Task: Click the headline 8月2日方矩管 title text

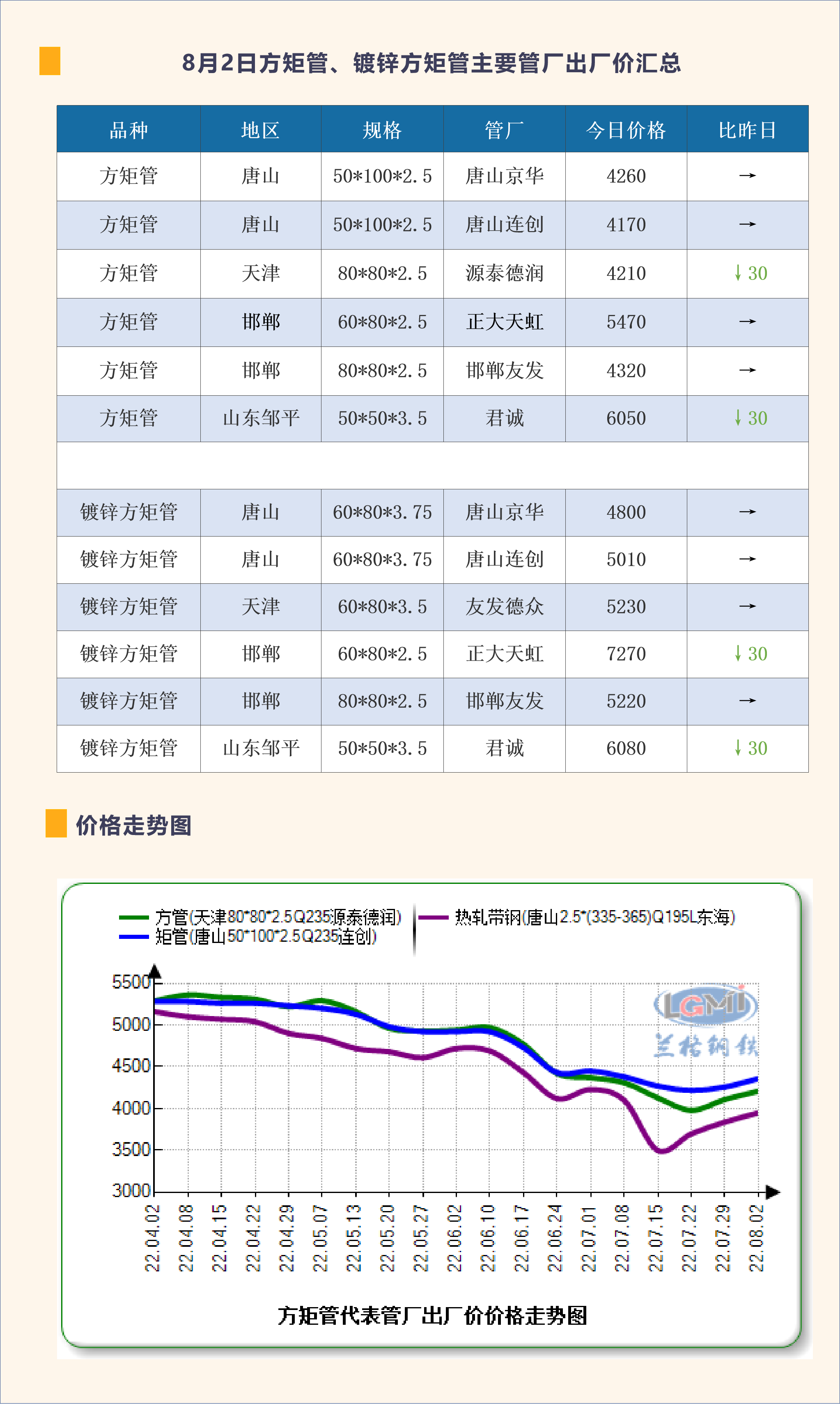Action: click(431, 63)
